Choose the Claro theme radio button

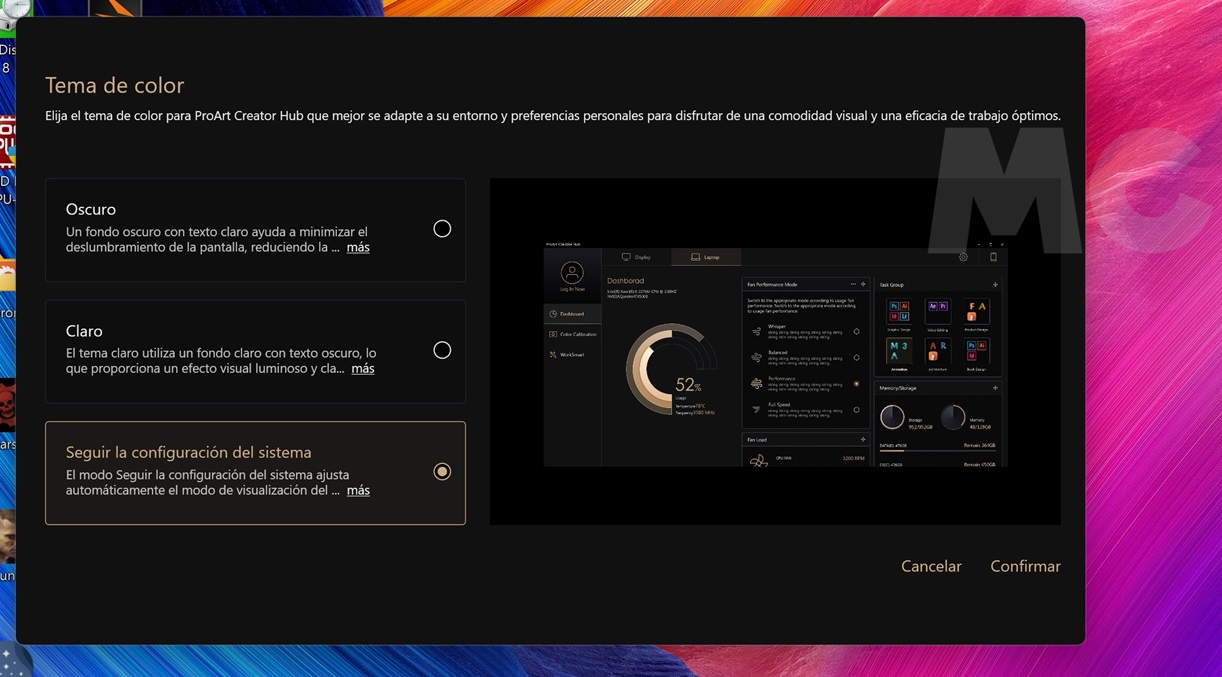coord(442,350)
